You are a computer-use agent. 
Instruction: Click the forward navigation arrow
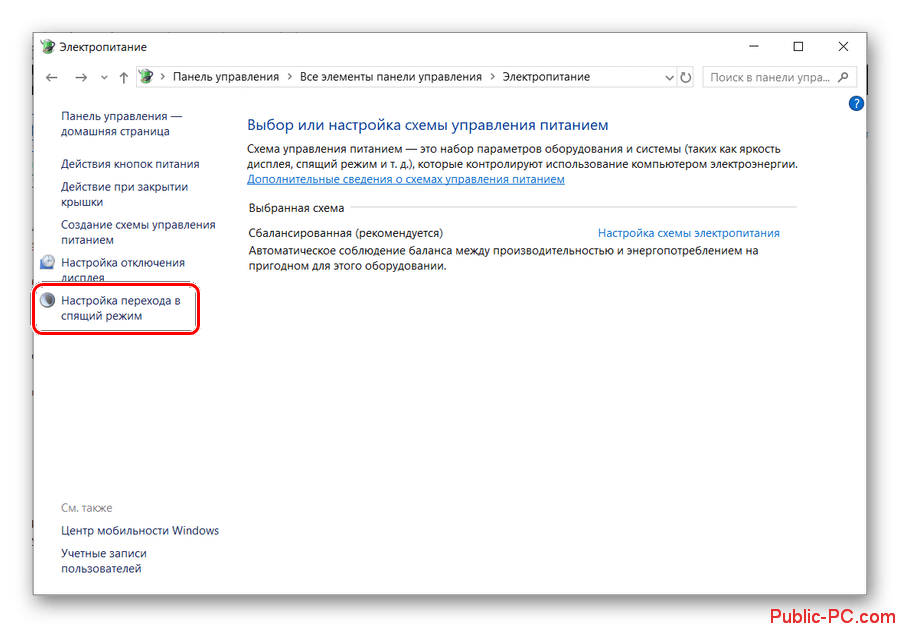pyautogui.click(x=82, y=77)
